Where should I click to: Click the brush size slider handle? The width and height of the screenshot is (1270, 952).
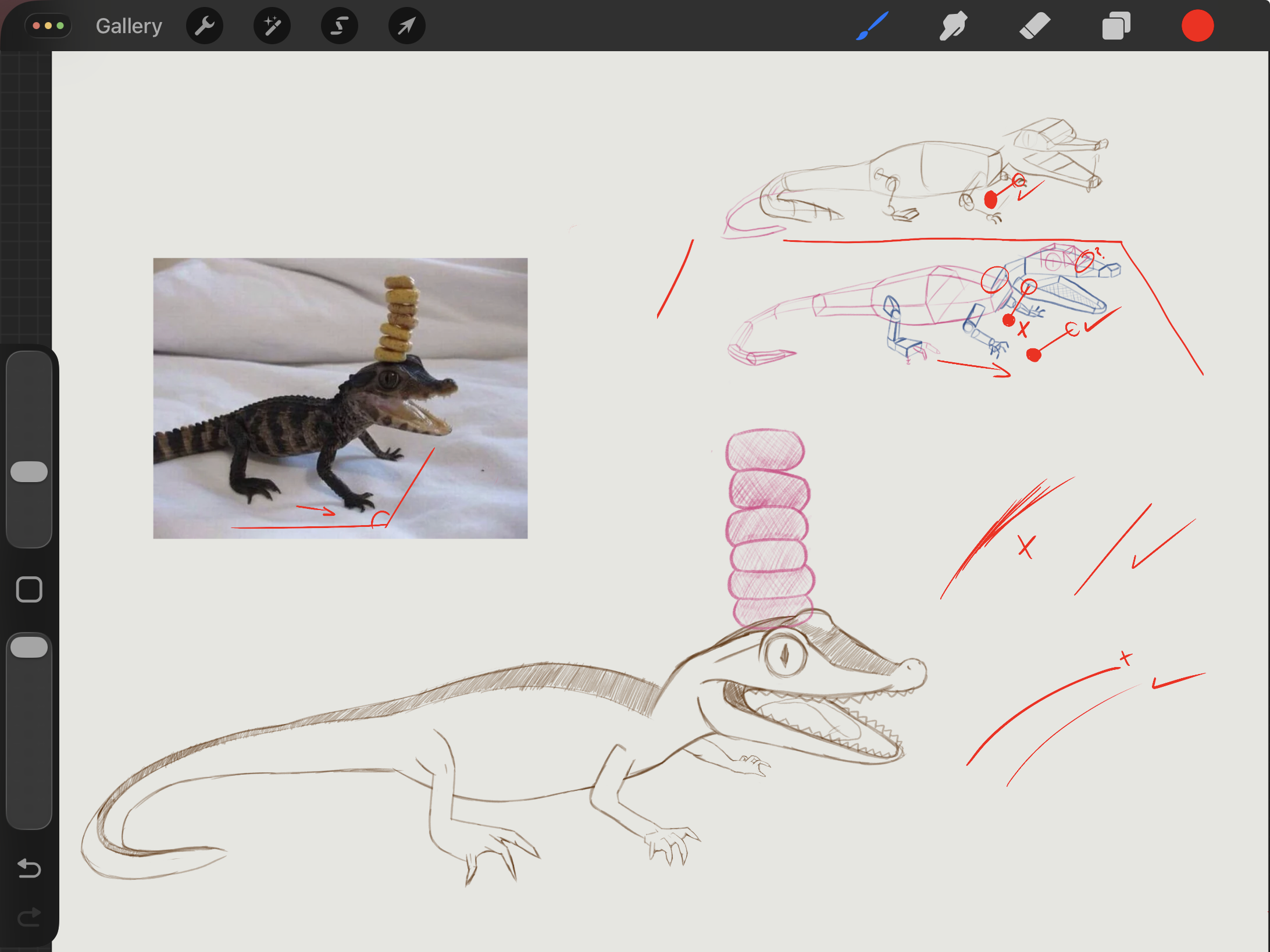click(x=29, y=472)
